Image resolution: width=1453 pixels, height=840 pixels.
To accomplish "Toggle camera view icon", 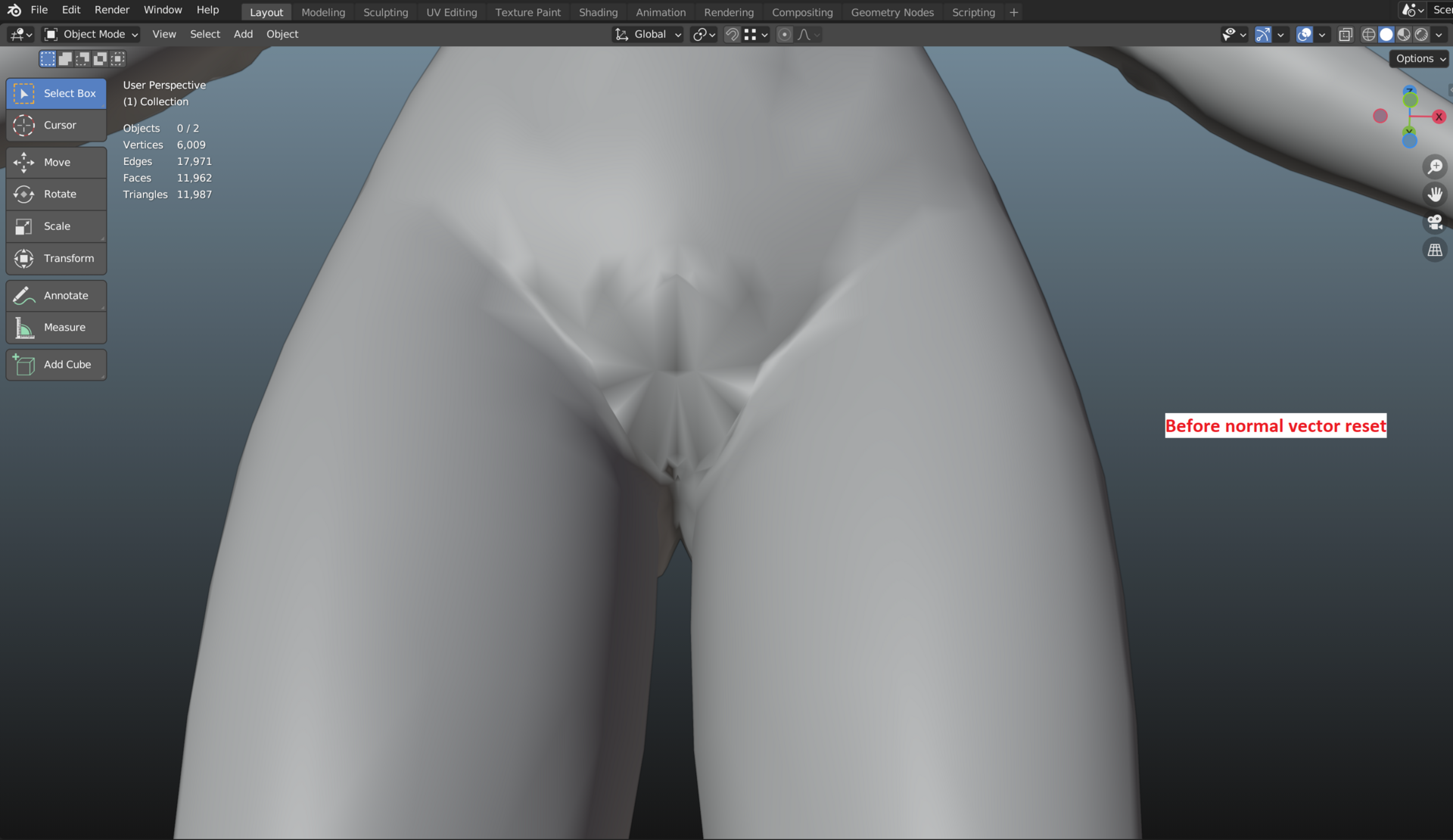I will [x=1435, y=222].
